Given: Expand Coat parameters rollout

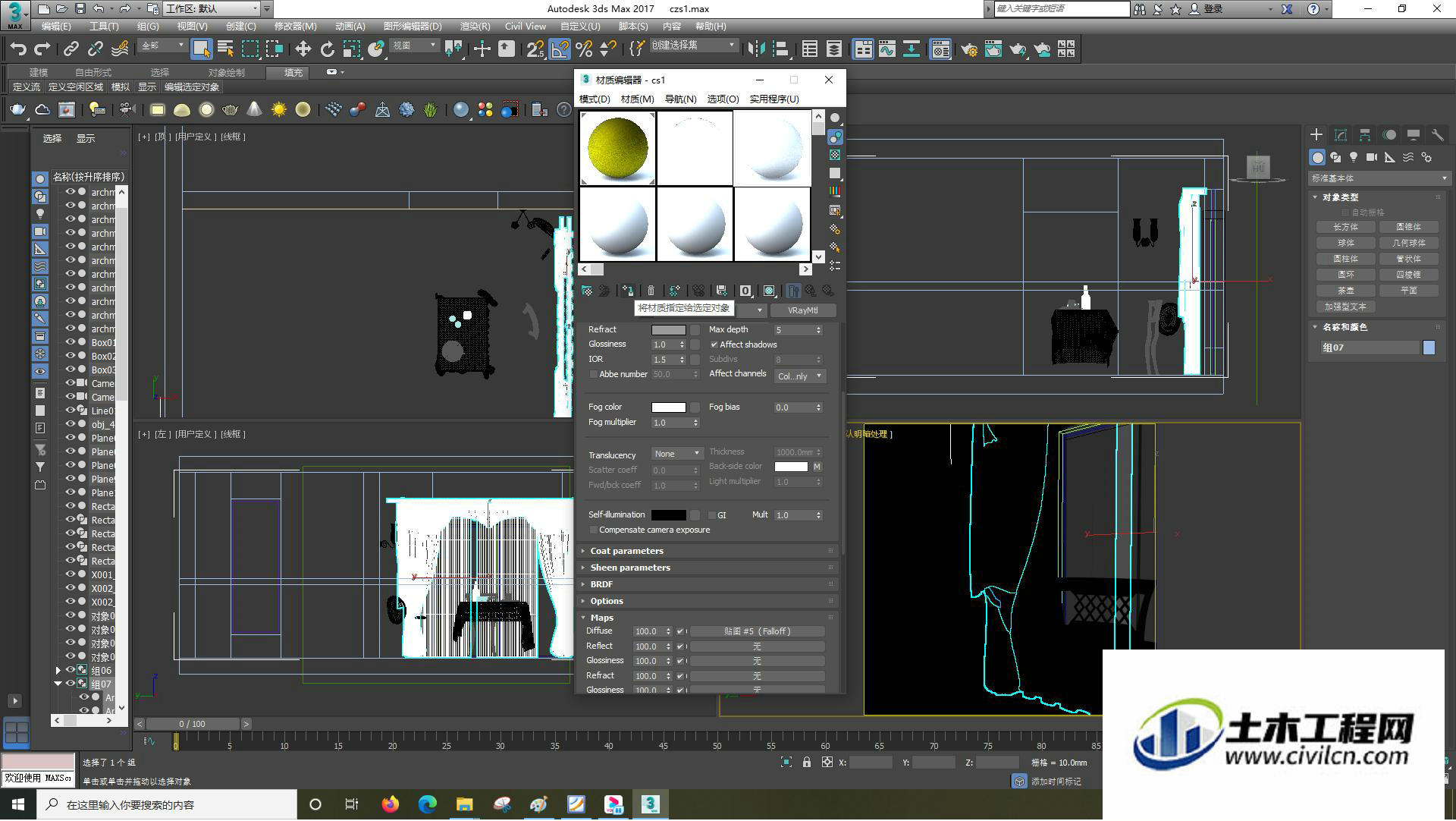Looking at the screenshot, I should click(708, 551).
